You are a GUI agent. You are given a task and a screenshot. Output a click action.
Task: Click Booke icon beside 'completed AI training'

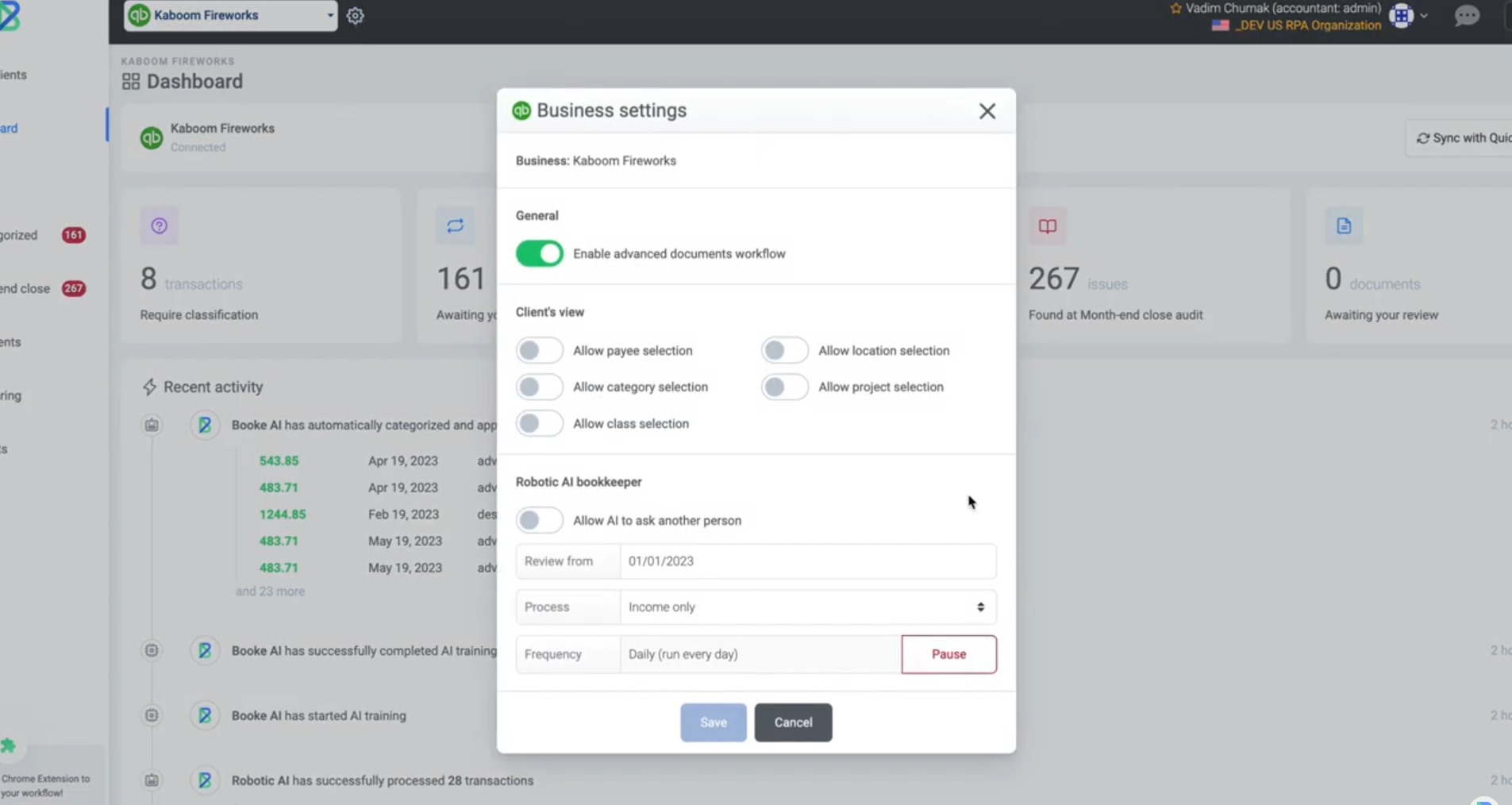pyautogui.click(x=205, y=650)
